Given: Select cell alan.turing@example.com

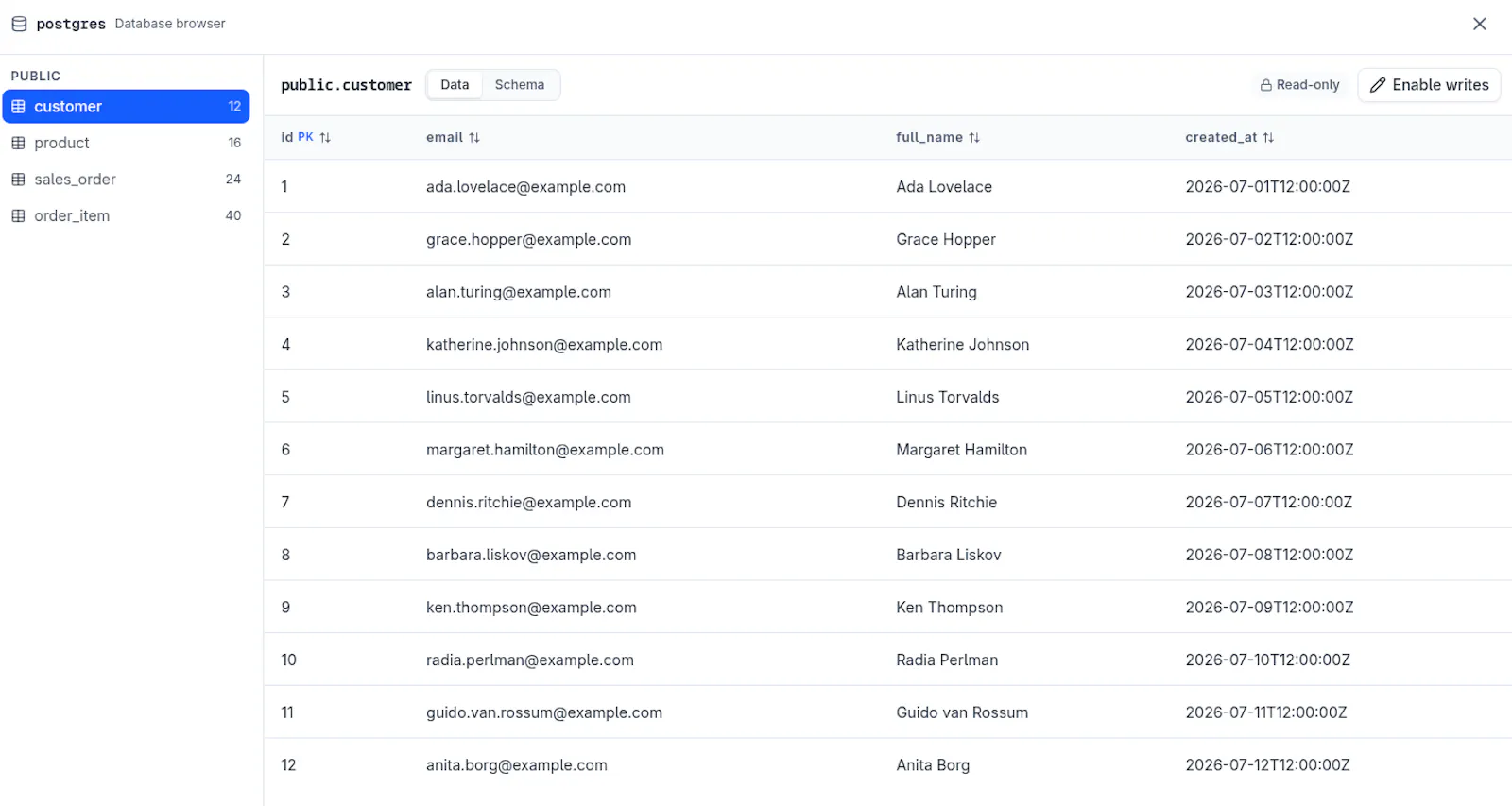Looking at the screenshot, I should point(519,293).
